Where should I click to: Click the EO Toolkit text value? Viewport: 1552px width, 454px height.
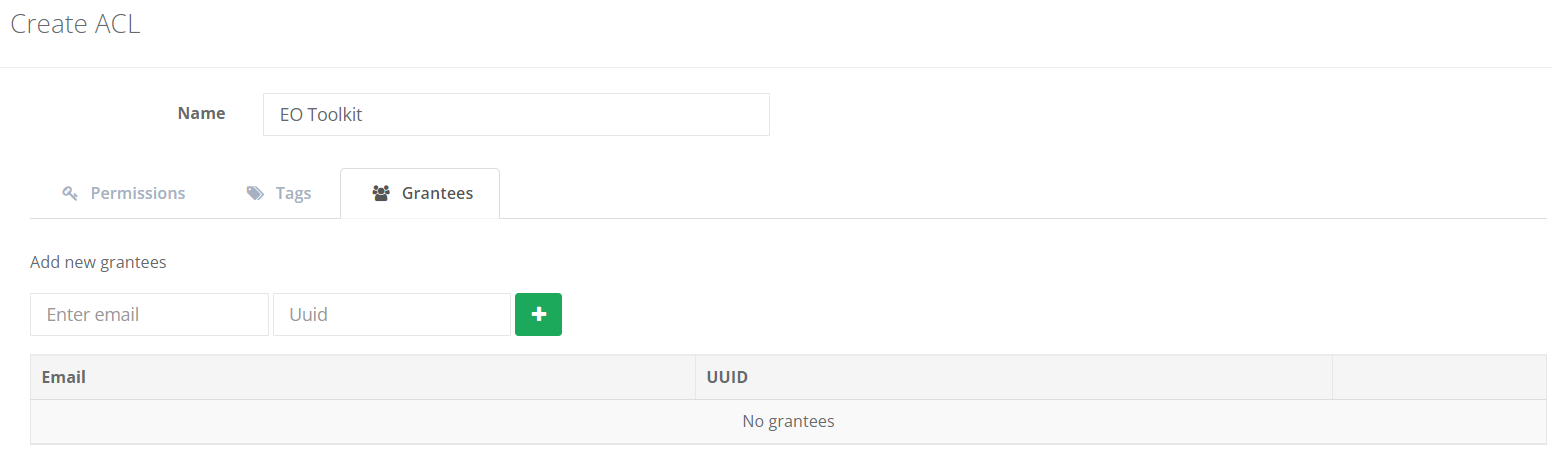[x=321, y=115]
